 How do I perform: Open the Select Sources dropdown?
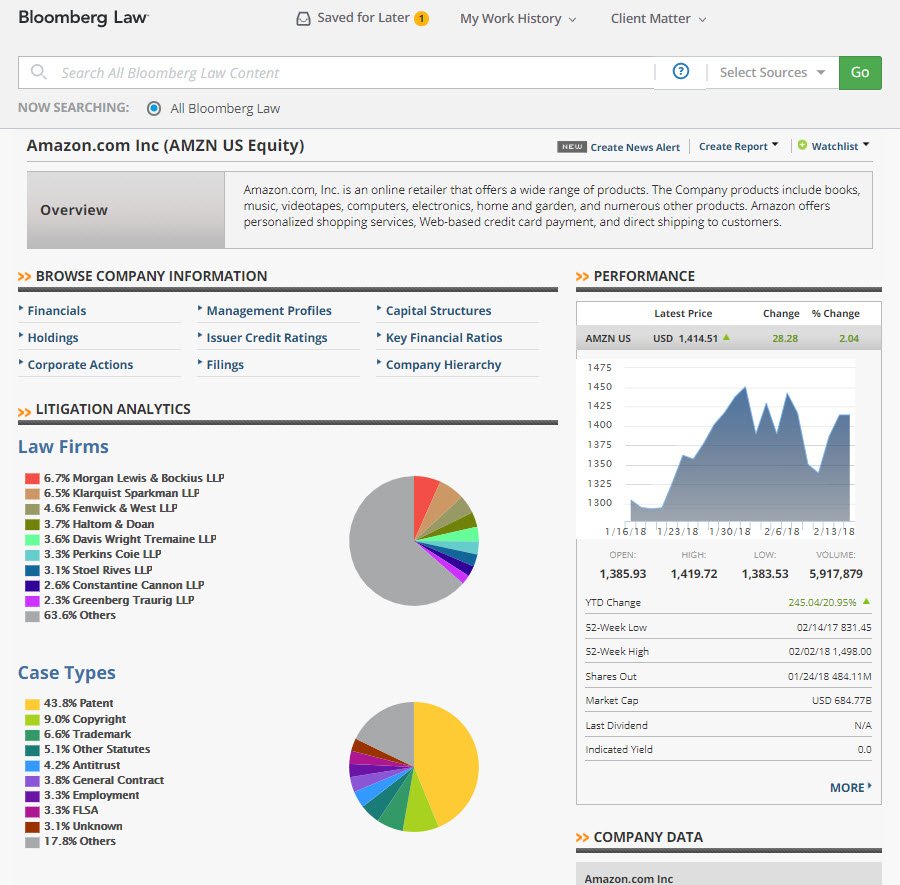pos(772,72)
